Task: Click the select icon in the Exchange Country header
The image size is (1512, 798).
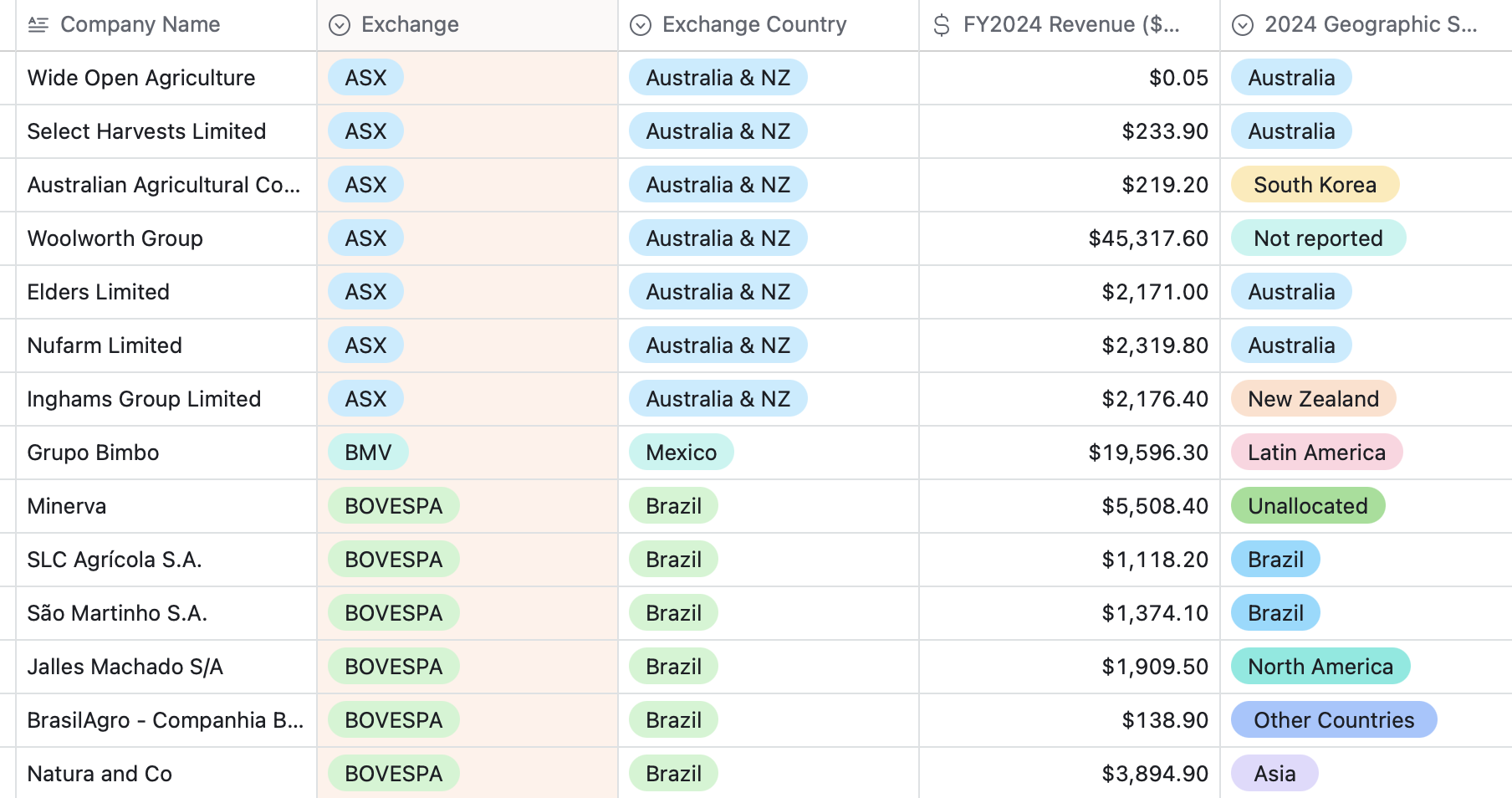Action: (x=641, y=25)
